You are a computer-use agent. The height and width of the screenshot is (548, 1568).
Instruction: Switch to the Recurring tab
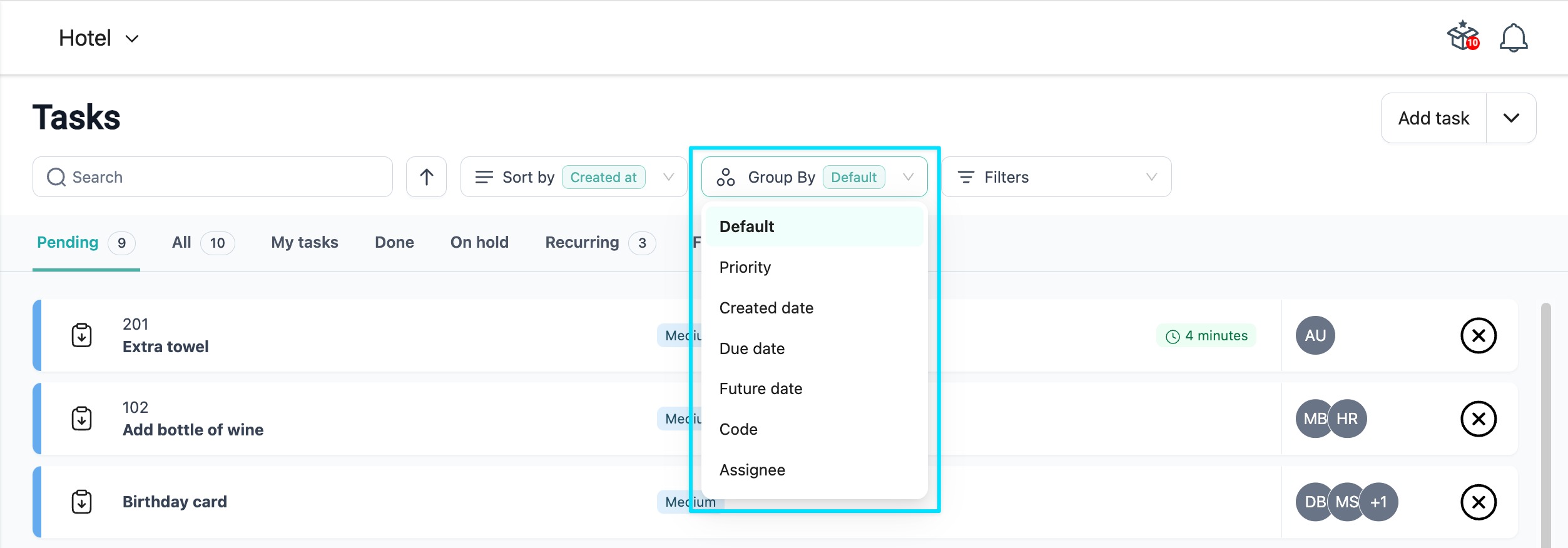tap(582, 243)
